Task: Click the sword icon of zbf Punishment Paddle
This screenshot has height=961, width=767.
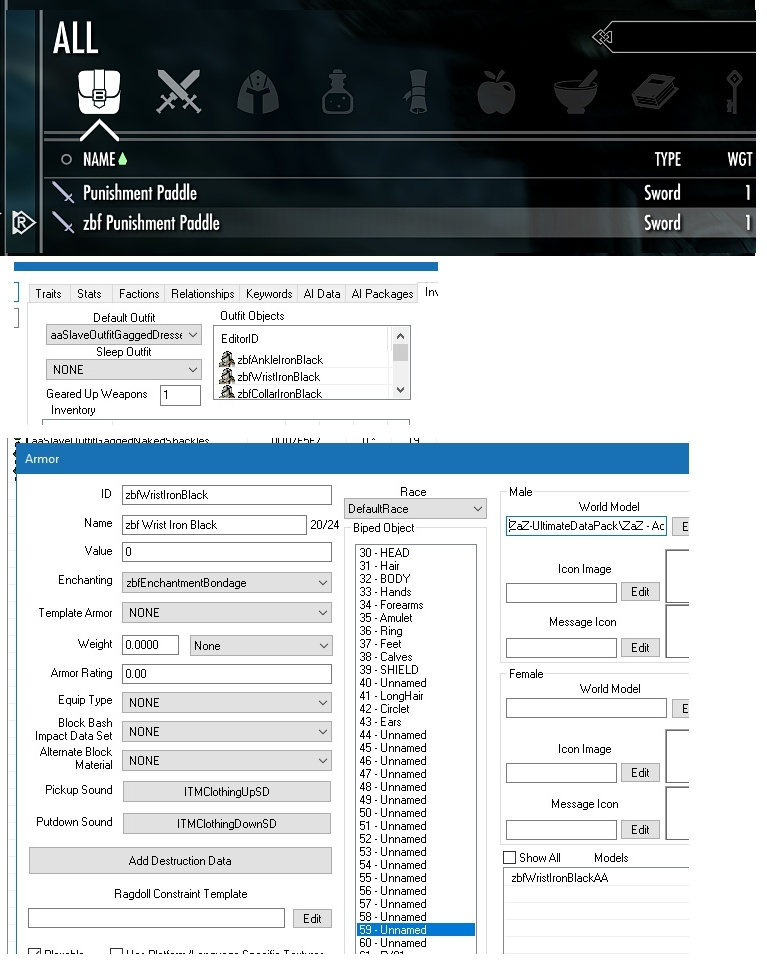Action: click(63, 222)
